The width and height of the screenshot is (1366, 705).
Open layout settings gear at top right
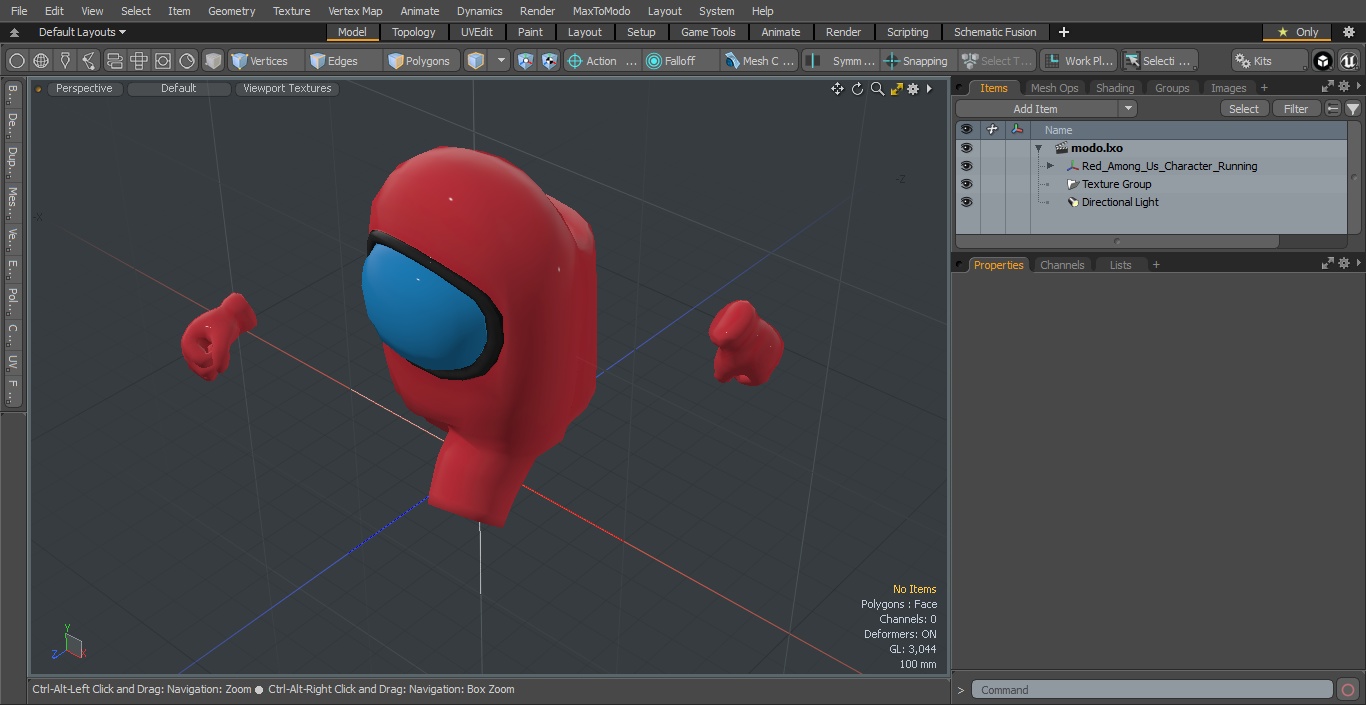point(1347,32)
